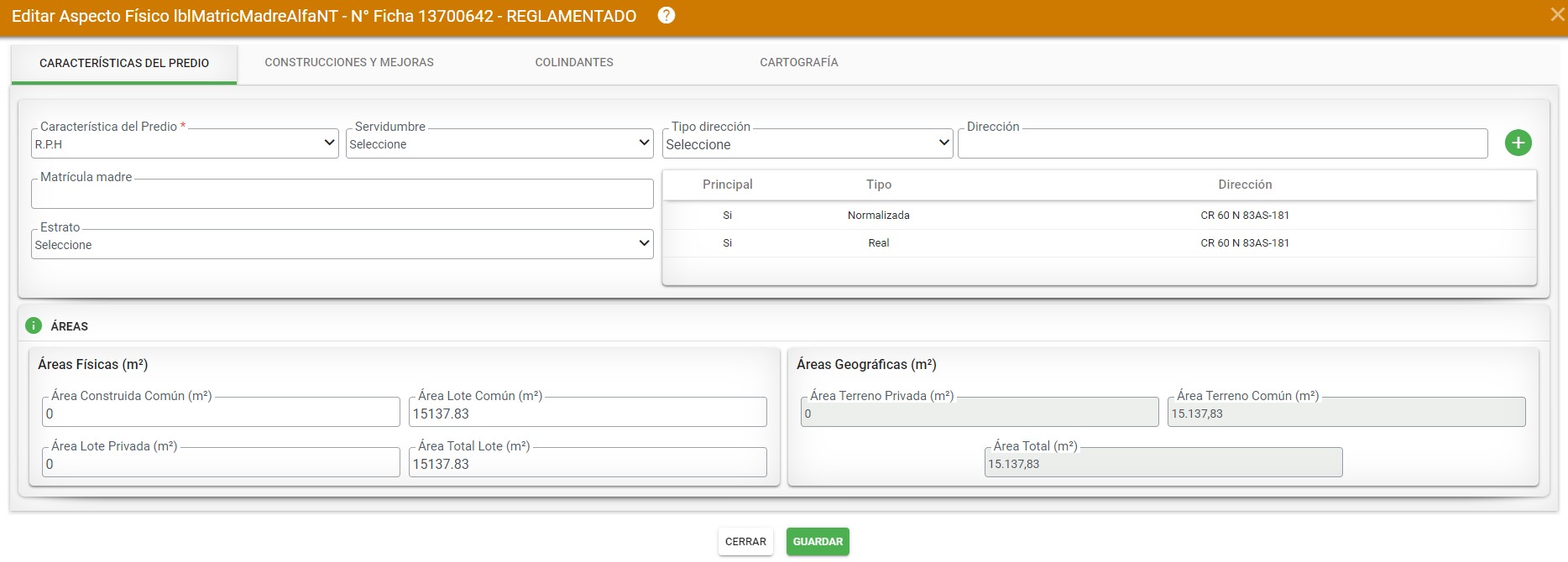The height and width of the screenshot is (562, 1568).
Task: Click the Editar Aspecto Físico dialog title
Action: 324,16
